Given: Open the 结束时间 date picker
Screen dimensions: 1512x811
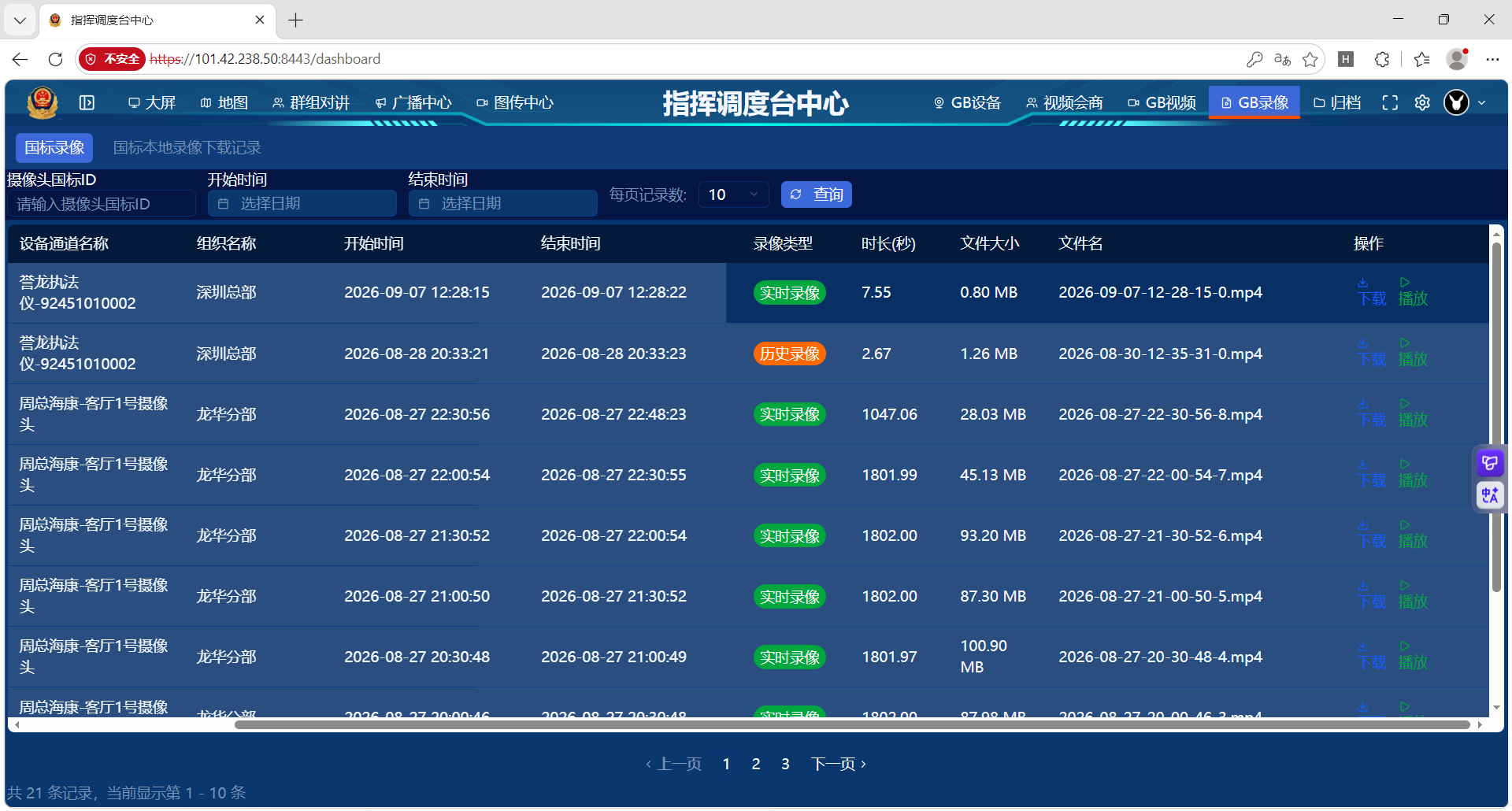Looking at the screenshot, I should pos(503,203).
